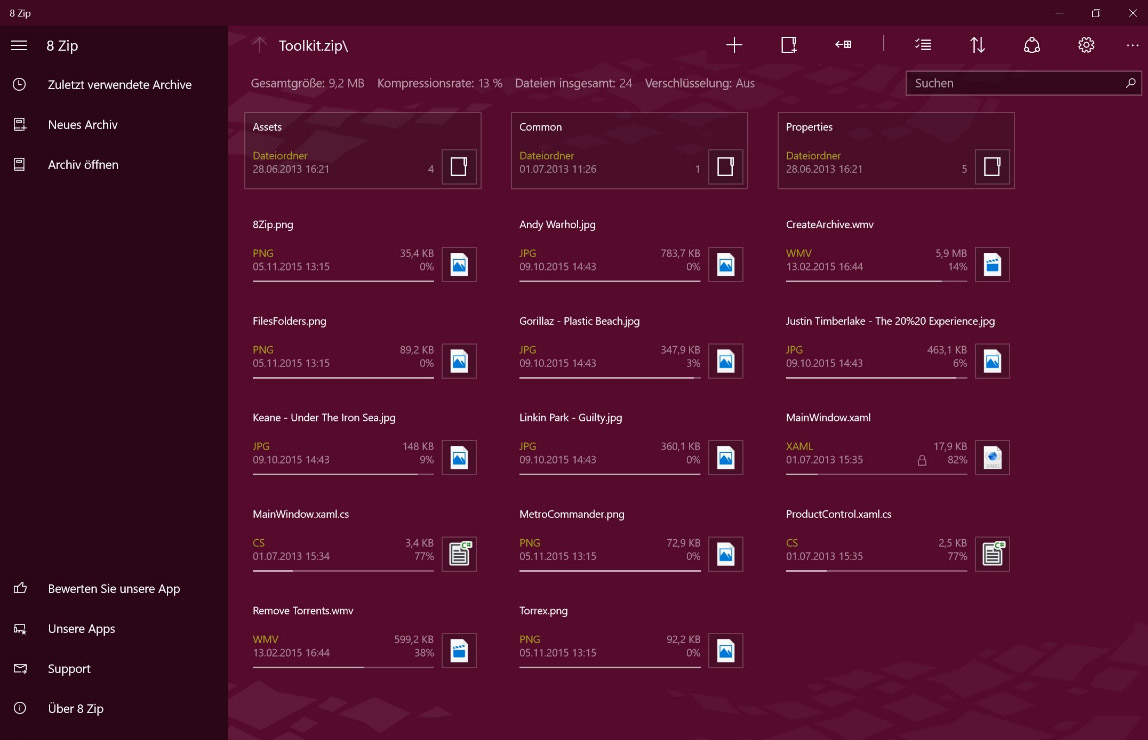Open the more options ellipsis menu
The image size is (1148, 740).
pyautogui.click(x=1132, y=45)
